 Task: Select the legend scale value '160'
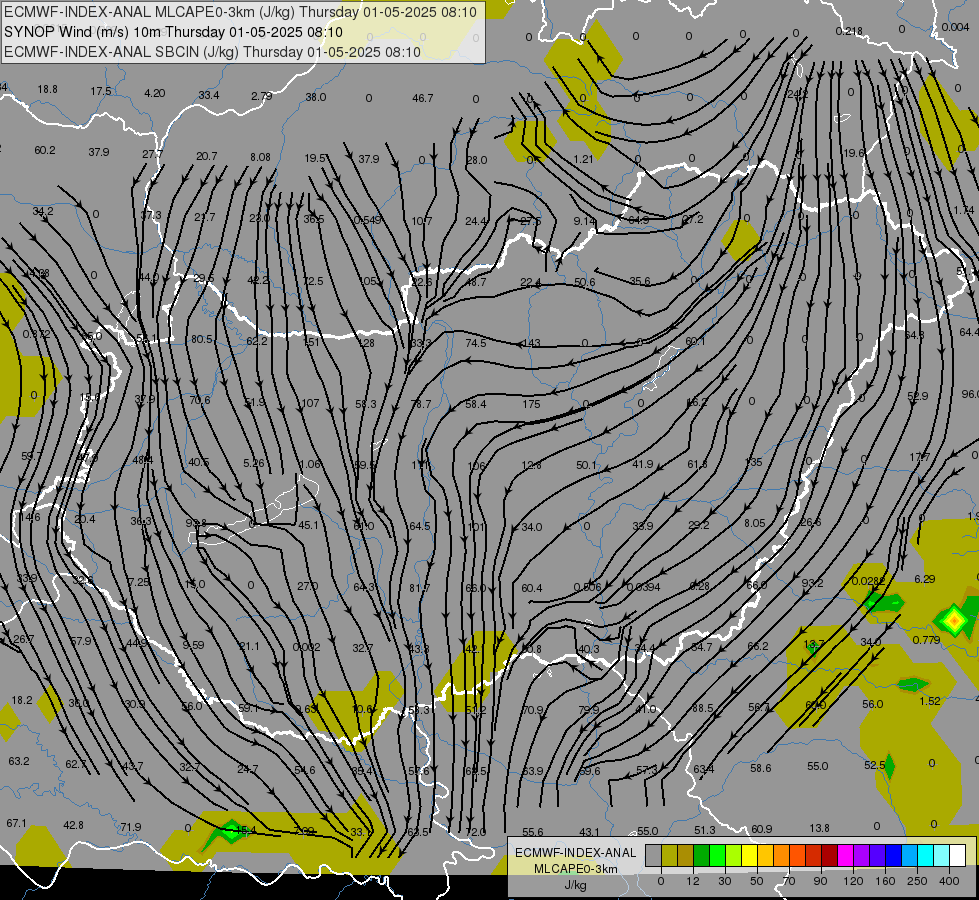tap(885, 881)
